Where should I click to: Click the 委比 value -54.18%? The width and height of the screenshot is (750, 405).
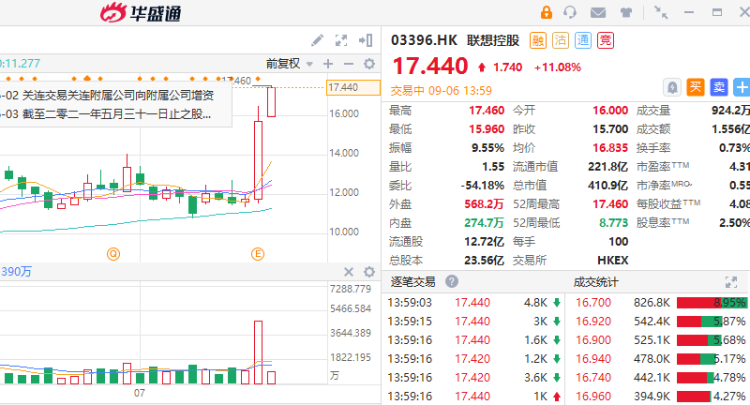[483, 186]
